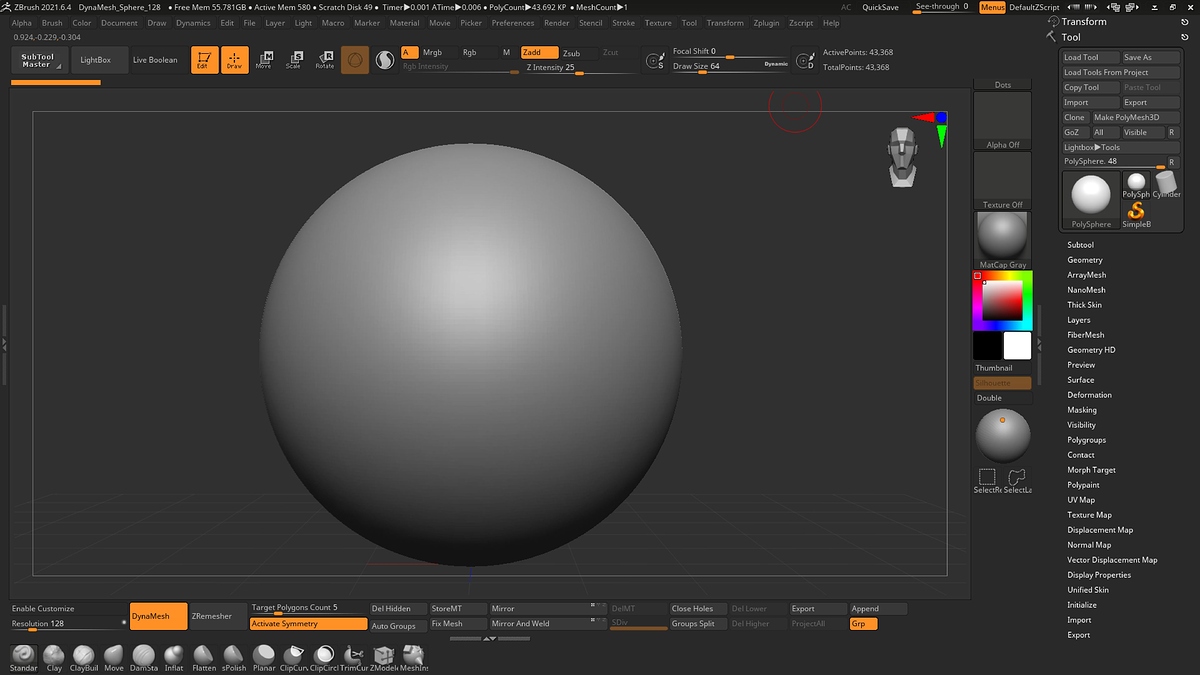Select the Standard brush
This screenshot has height=675, width=1200.
tap(23, 658)
